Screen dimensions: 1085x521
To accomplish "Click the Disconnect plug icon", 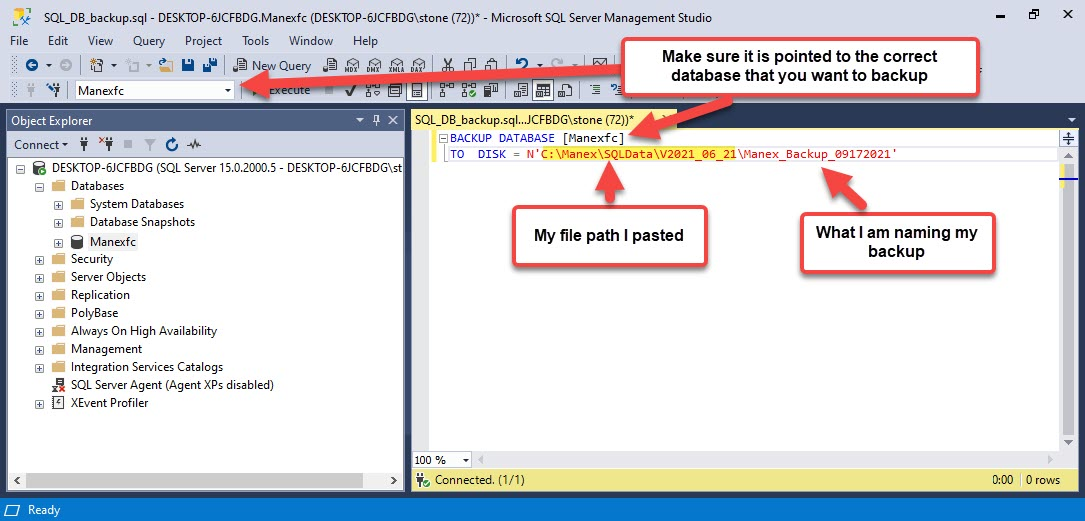I will (x=106, y=145).
